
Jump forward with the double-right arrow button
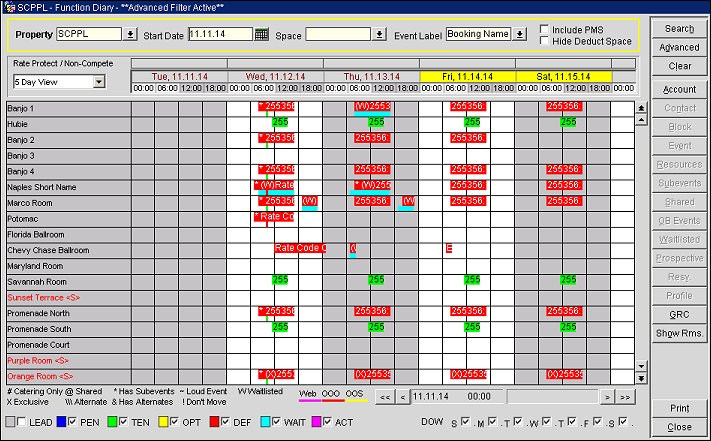click(x=626, y=397)
